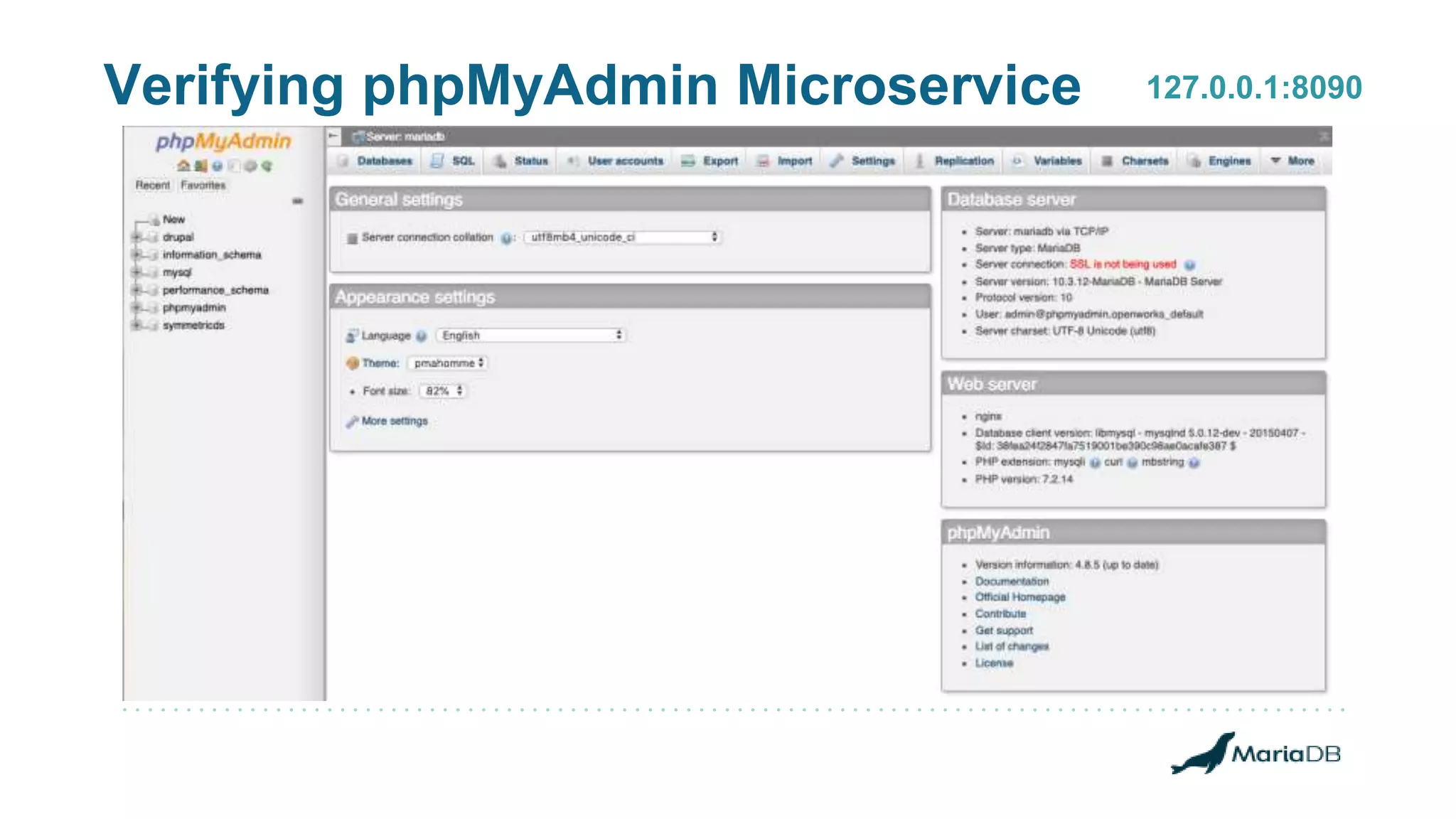Image resolution: width=1456 pixels, height=819 pixels.
Task: Open the Theme dropdown showing pmahomme
Action: click(447, 363)
